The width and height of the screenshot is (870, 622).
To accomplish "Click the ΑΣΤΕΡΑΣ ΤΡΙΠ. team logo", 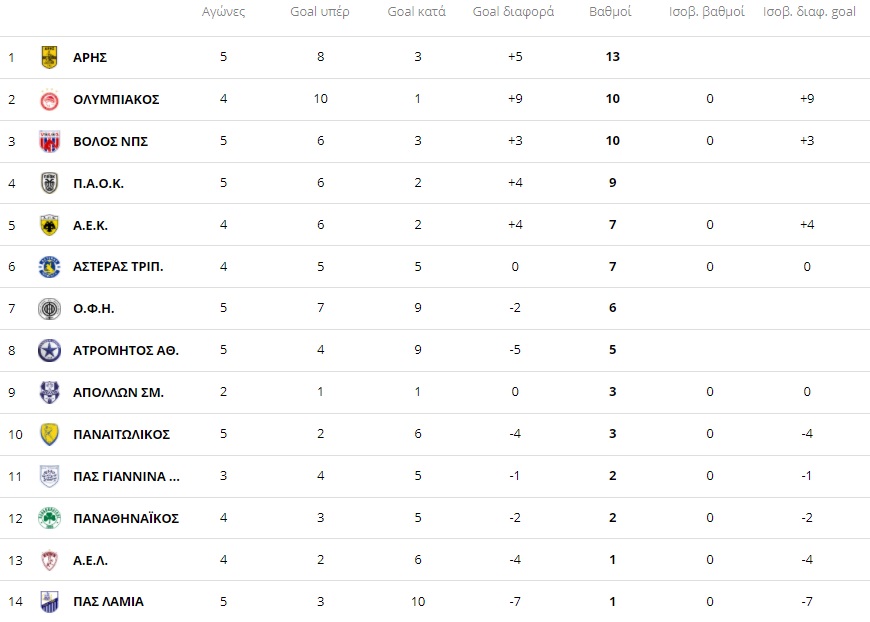I will [x=49, y=267].
